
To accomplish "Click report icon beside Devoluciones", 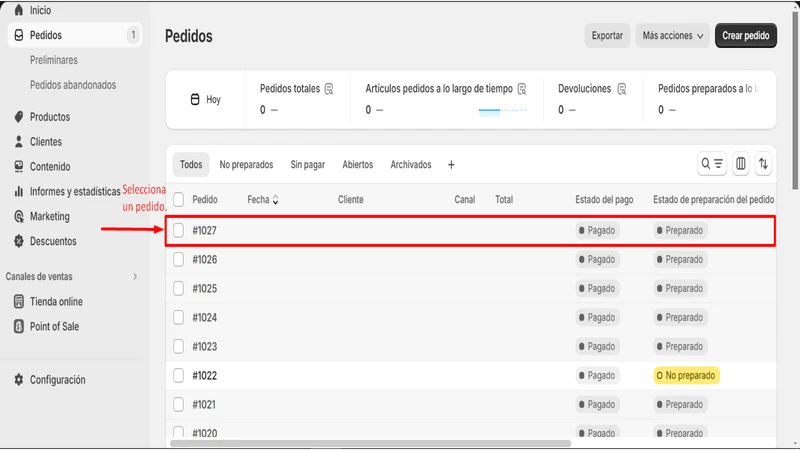I will point(621,89).
